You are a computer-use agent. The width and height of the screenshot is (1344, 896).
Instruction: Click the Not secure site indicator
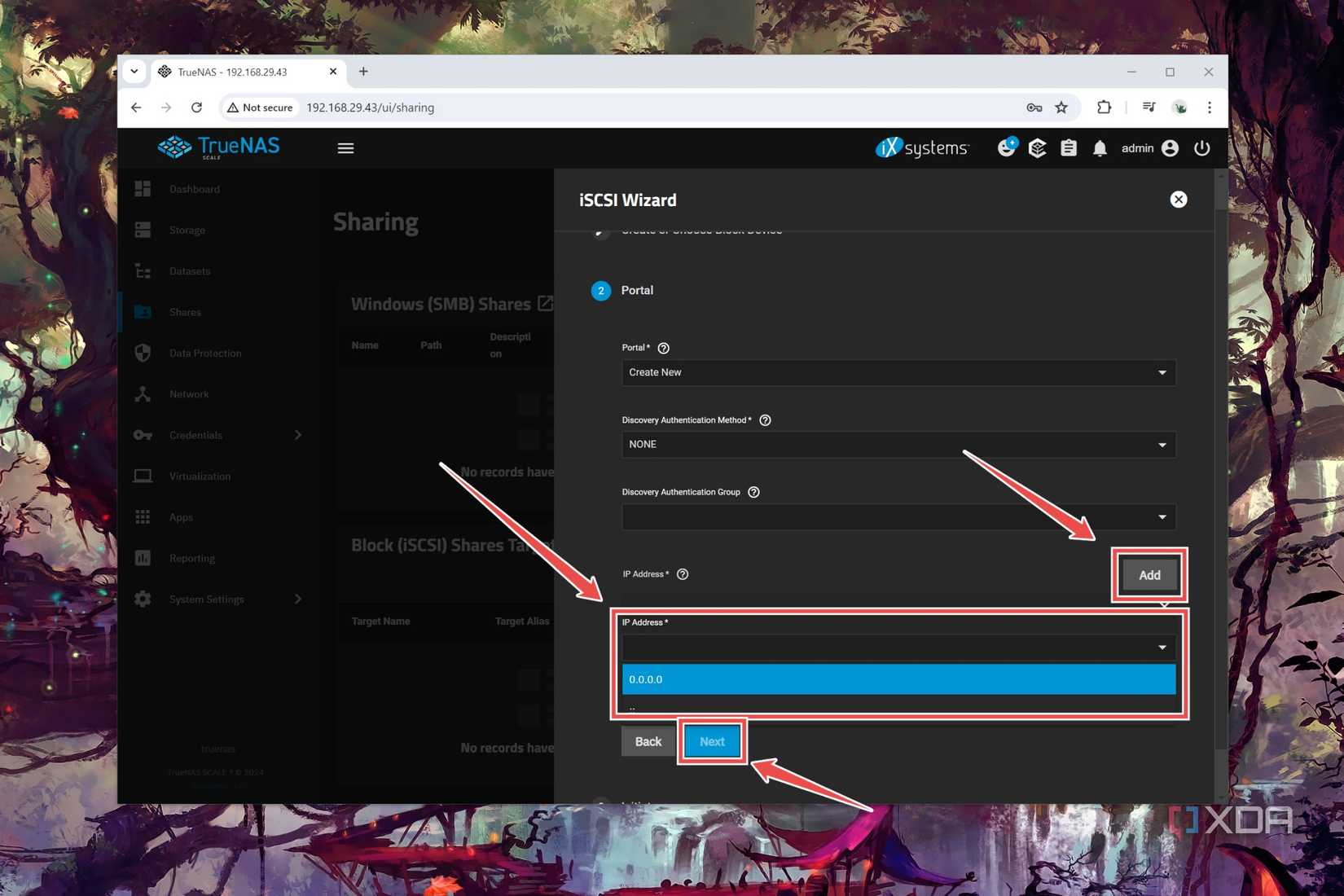[260, 108]
